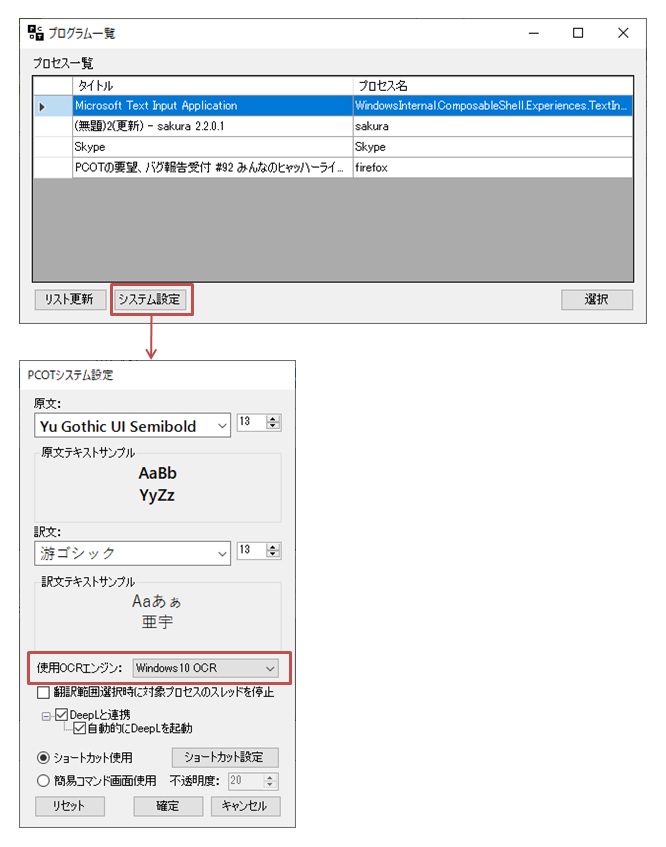Uncheck the DeepLと連携 checkbox
This screenshot has height=847, width=666.
point(62,715)
